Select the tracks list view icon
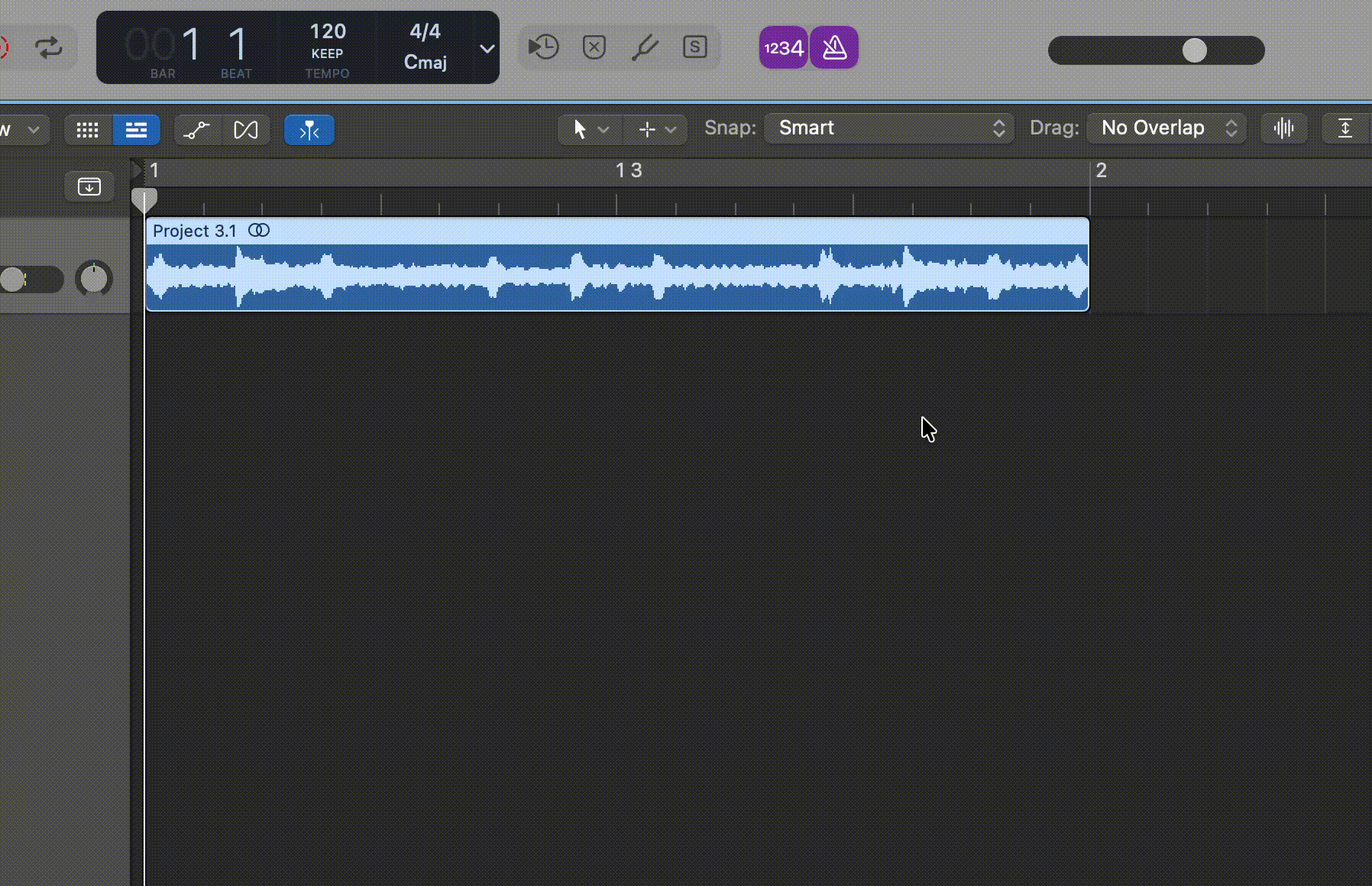 coord(136,130)
